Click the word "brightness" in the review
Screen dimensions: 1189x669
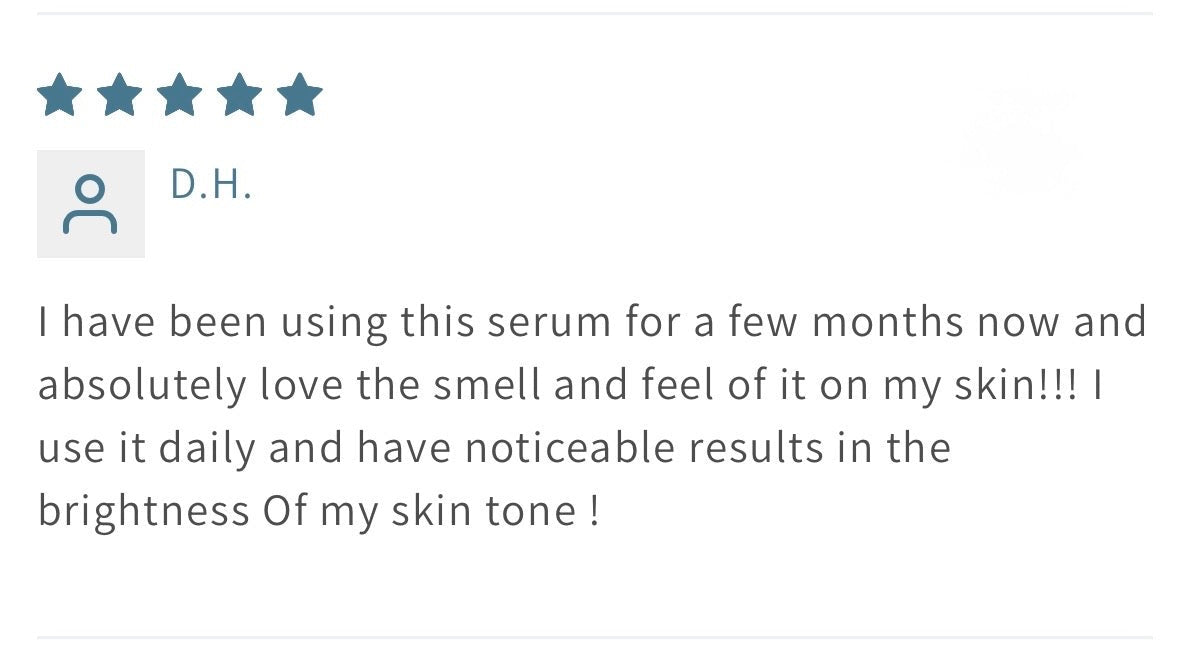(143, 511)
